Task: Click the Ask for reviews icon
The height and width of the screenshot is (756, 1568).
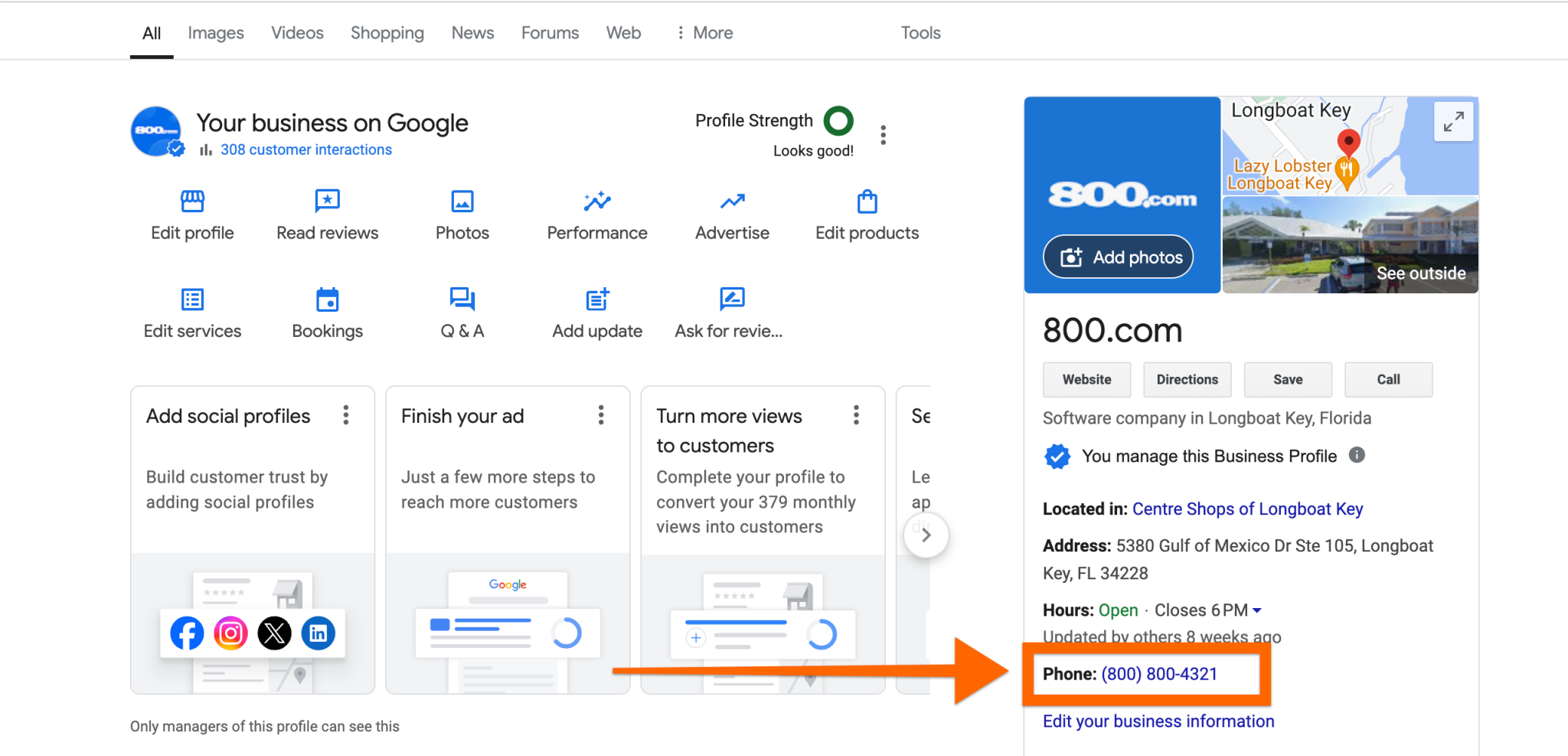Action: 732,299
